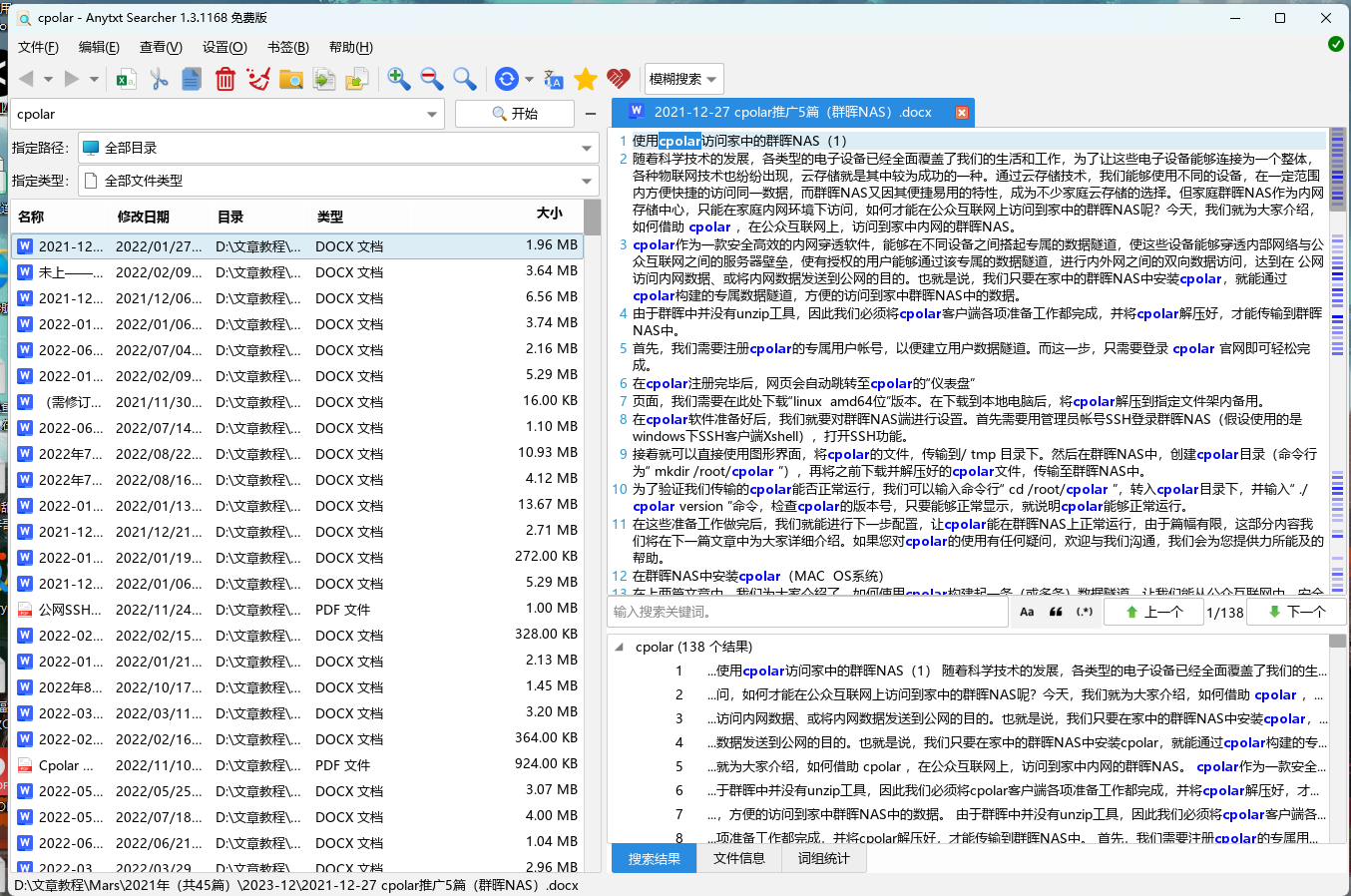Click the plain blue magnifier icon
The height and width of the screenshot is (896, 1351).
[x=465, y=79]
